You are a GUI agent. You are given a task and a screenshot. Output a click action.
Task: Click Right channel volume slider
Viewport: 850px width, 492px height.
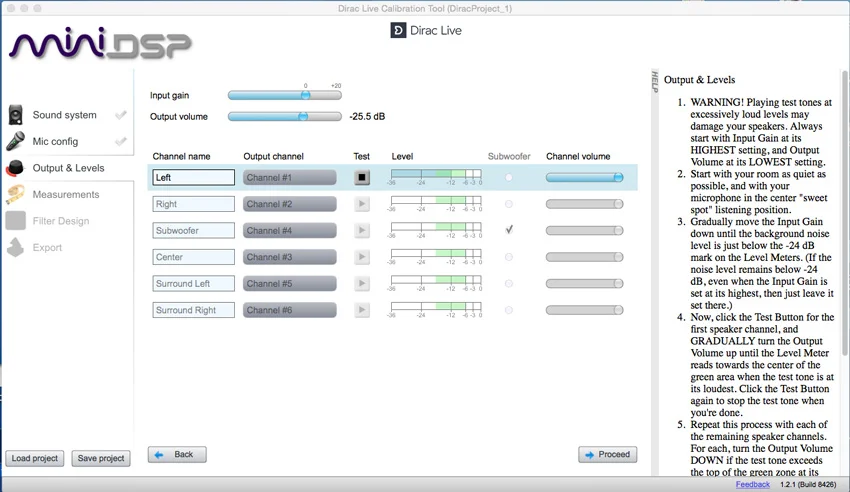coord(584,204)
